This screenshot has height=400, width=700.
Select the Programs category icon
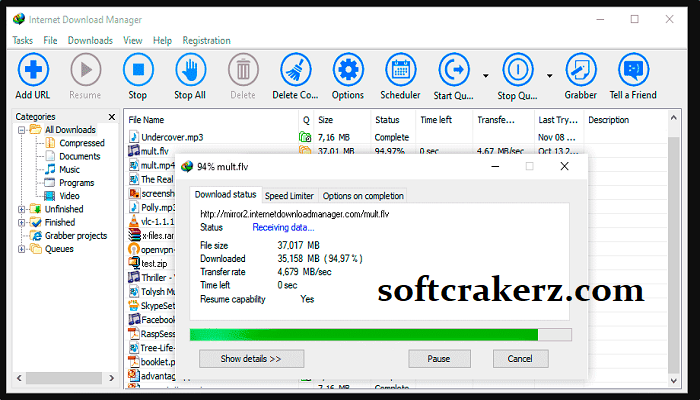(50, 183)
